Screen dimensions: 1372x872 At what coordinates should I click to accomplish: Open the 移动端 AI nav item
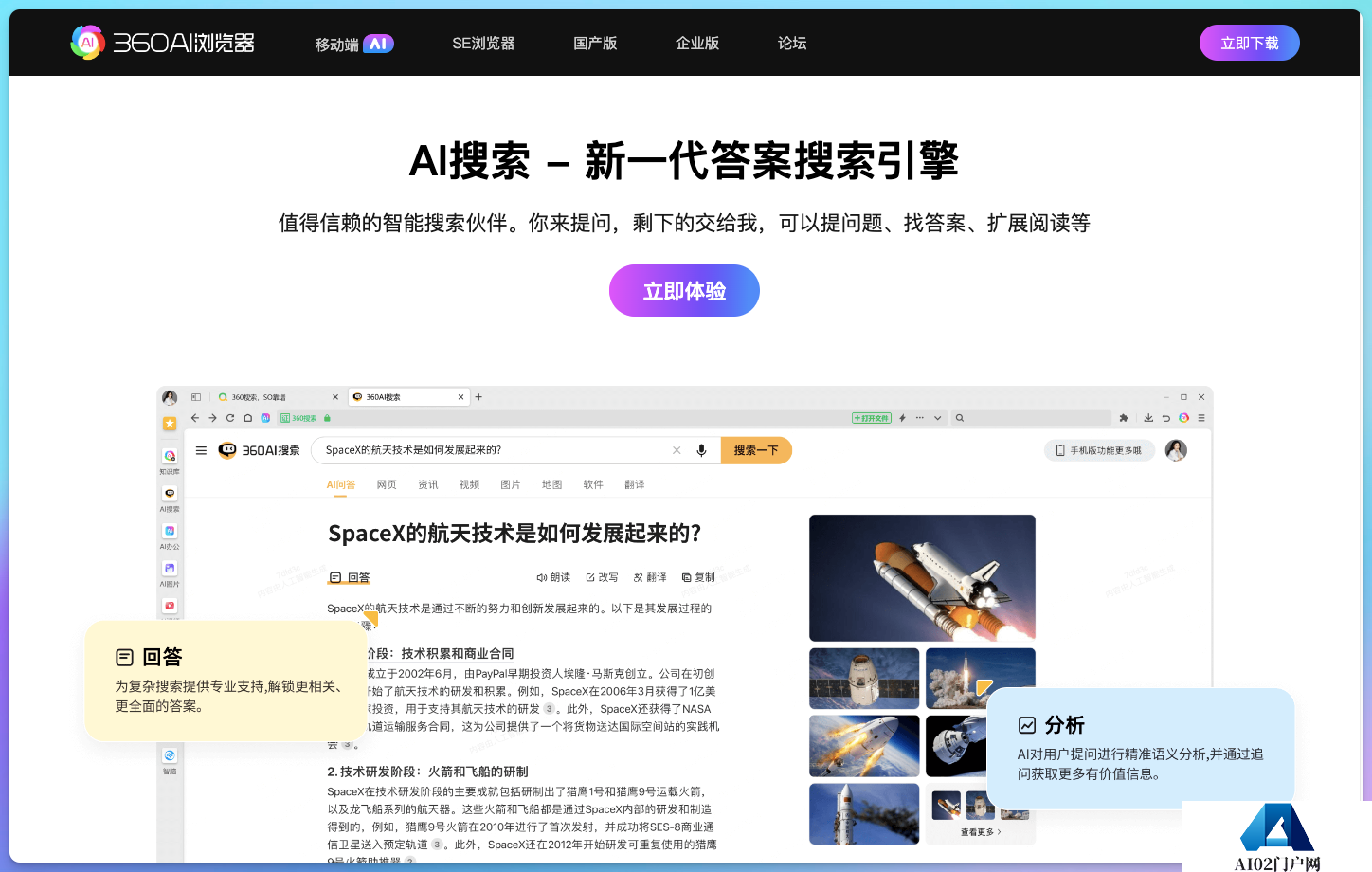pyautogui.click(x=354, y=44)
